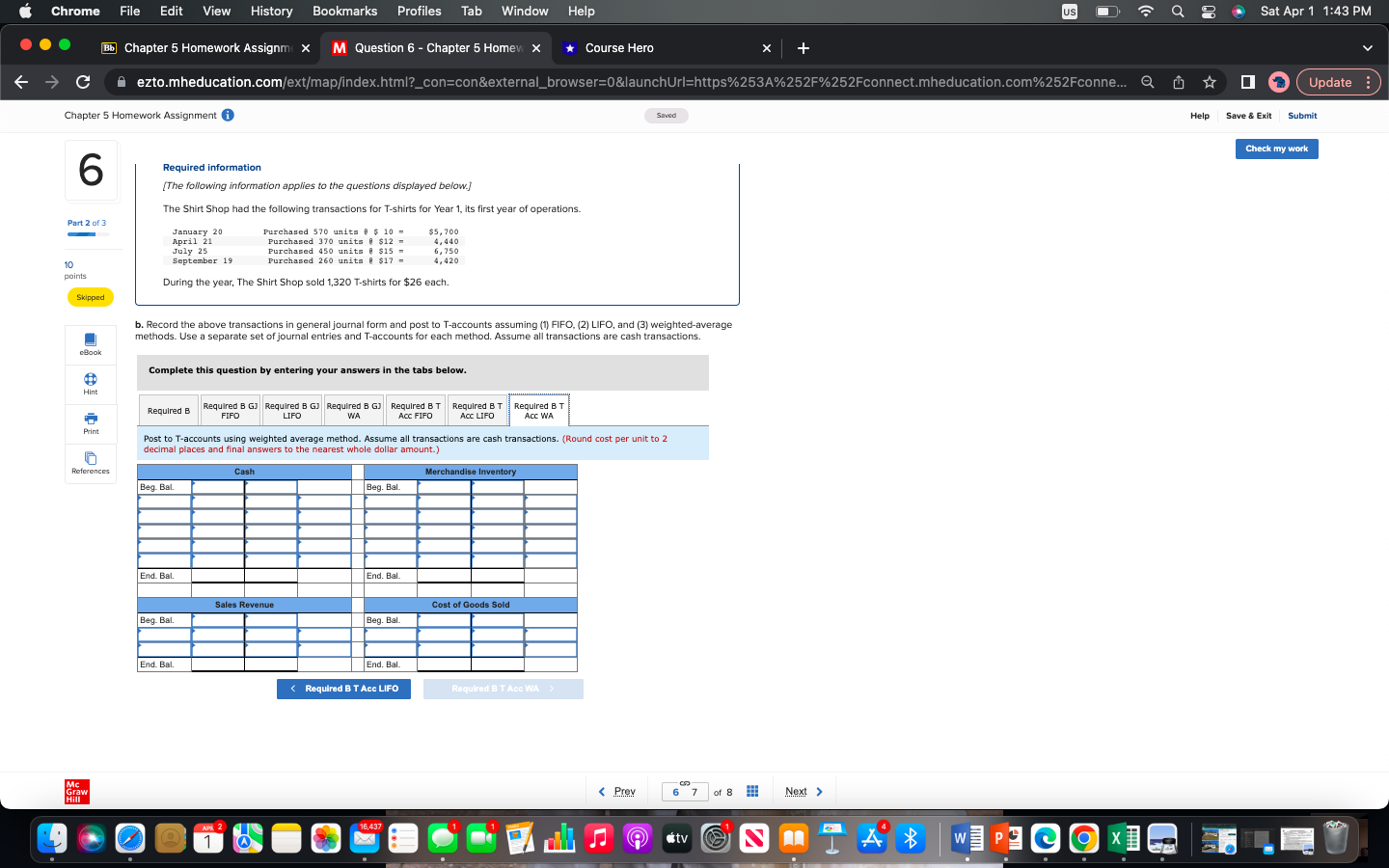Image resolution: width=1389 pixels, height=868 pixels.
Task: Toggle the Chrome side panel icon
Action: 1247,82
